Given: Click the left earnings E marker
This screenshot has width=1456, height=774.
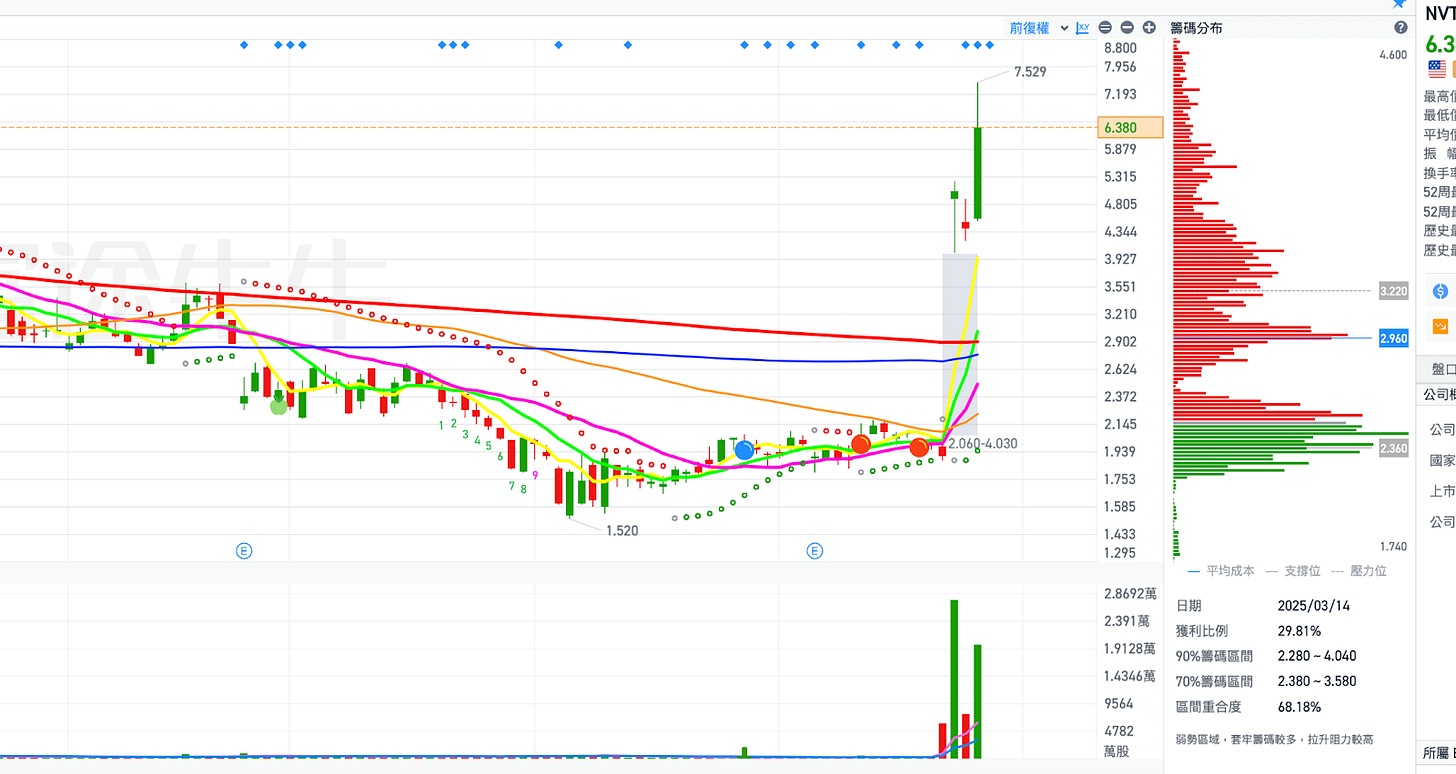Looking at the screenshot, I should coord(243,550).
